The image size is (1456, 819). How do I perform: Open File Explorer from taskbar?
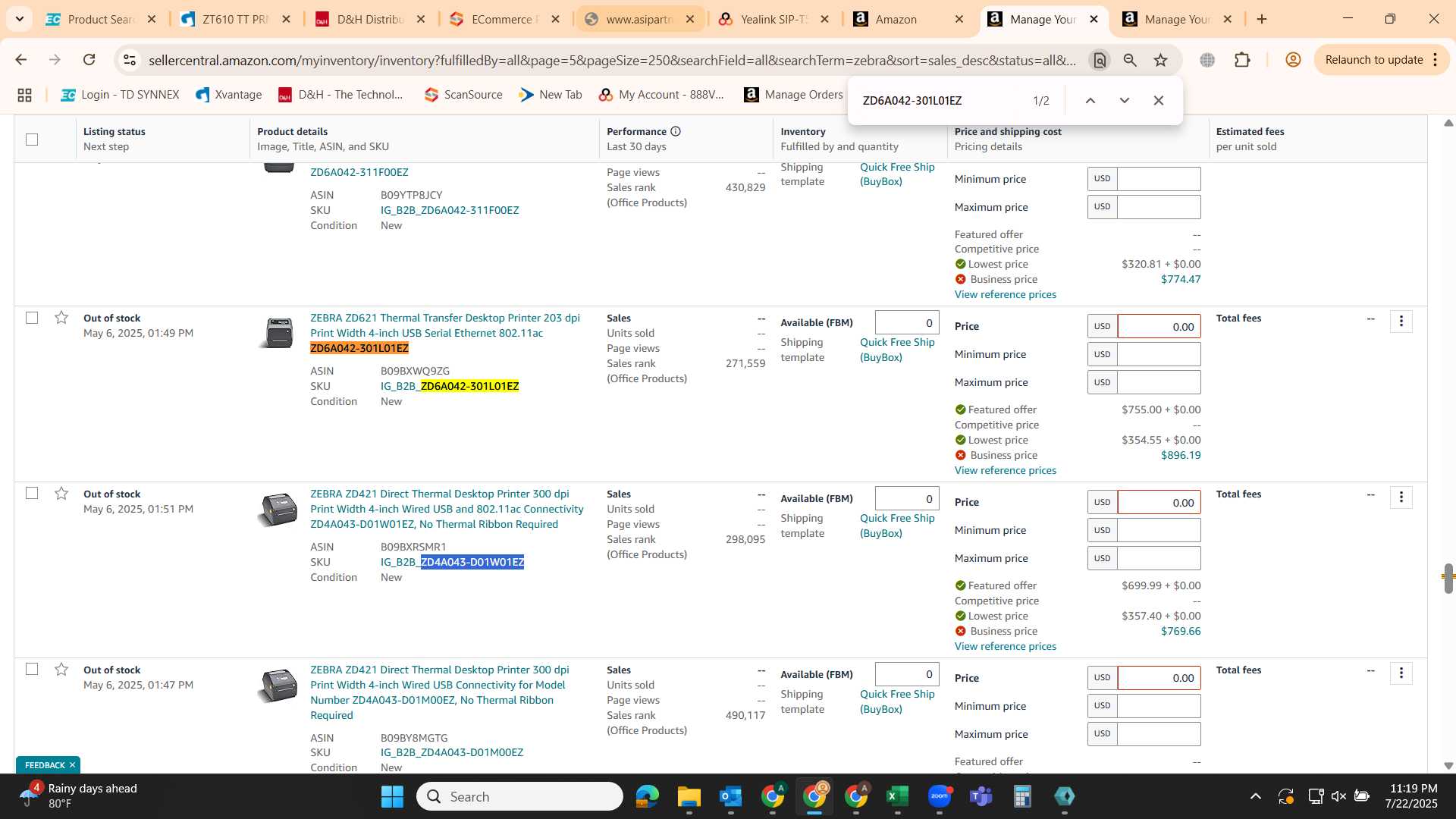coord(689,796)
